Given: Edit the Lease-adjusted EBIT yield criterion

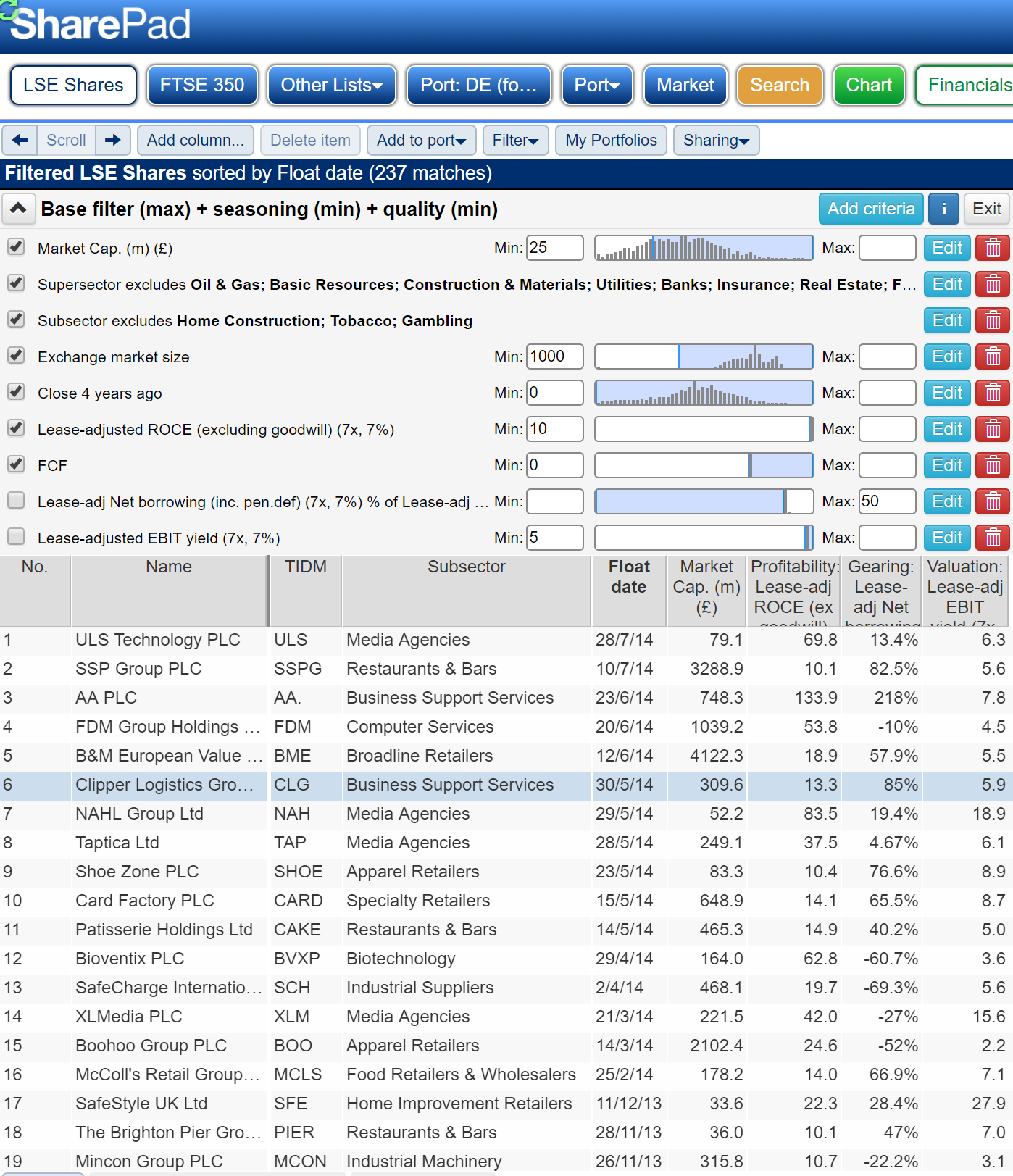Looking at the screenshot, I should 947,538.
